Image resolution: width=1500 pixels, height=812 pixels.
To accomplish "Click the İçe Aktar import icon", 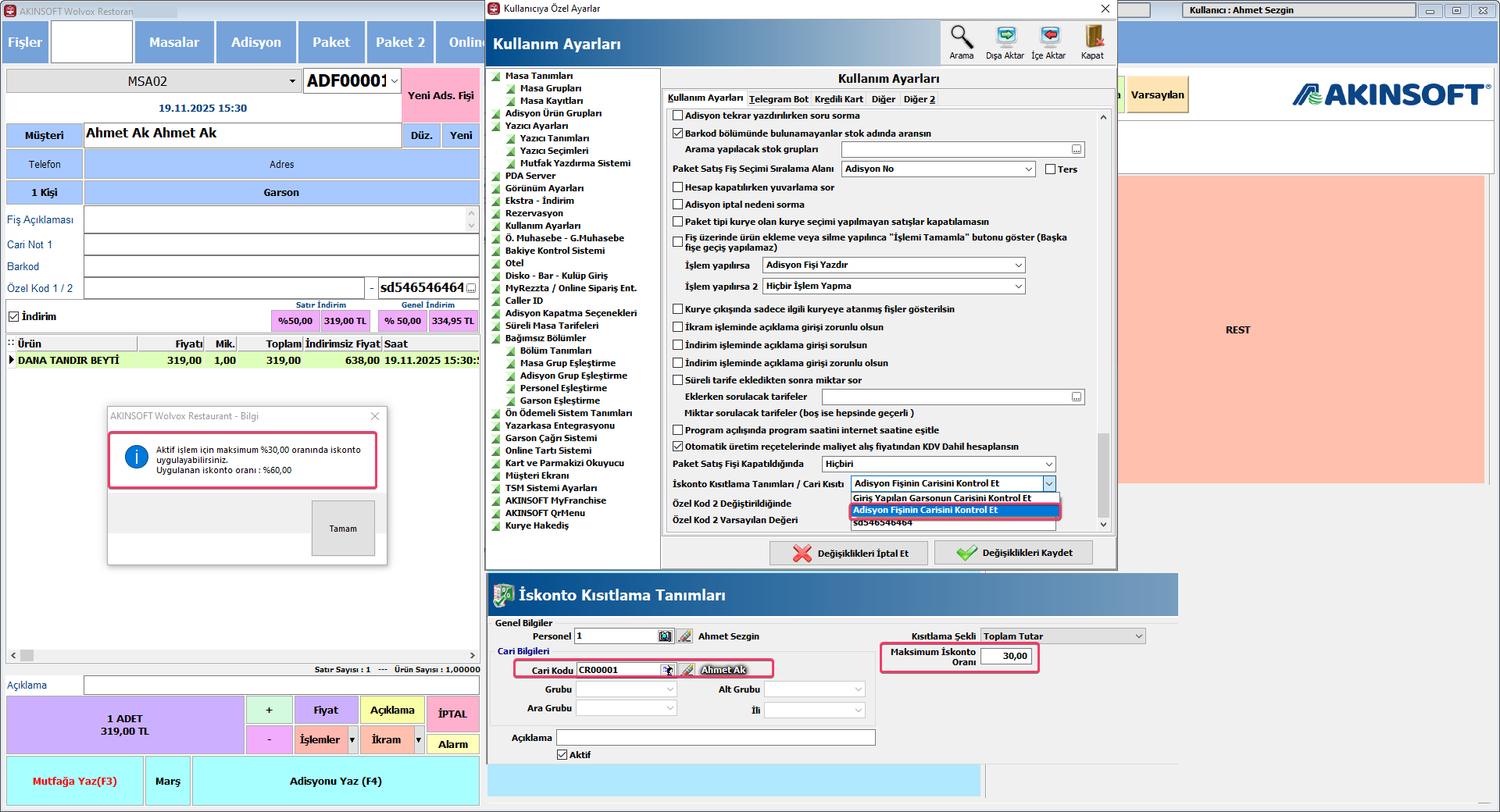I will pos(1049,37).
